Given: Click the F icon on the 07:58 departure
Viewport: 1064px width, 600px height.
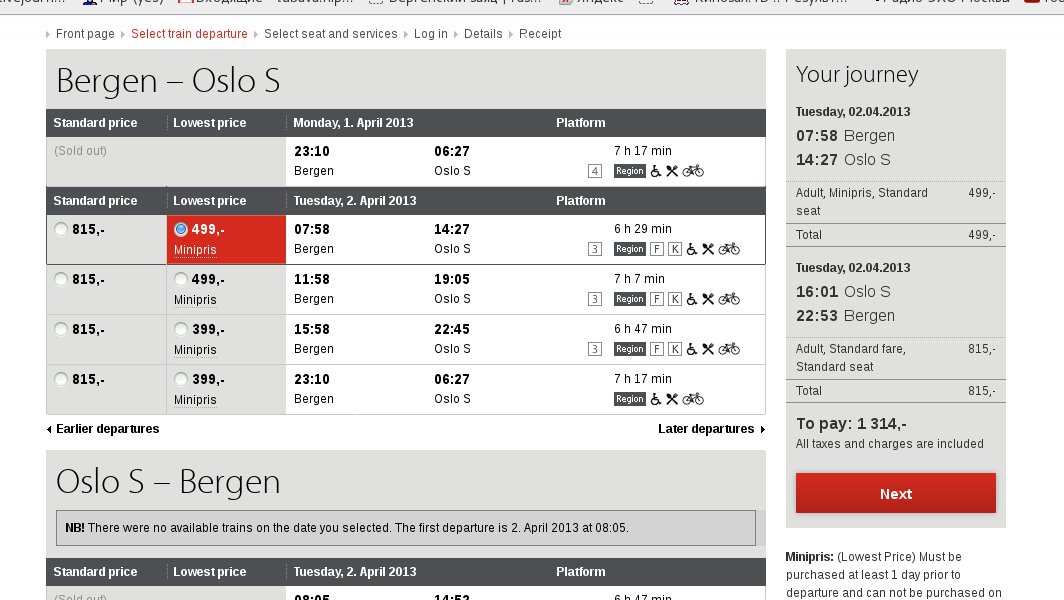Looking at the screenshot, I should (657, 249).
